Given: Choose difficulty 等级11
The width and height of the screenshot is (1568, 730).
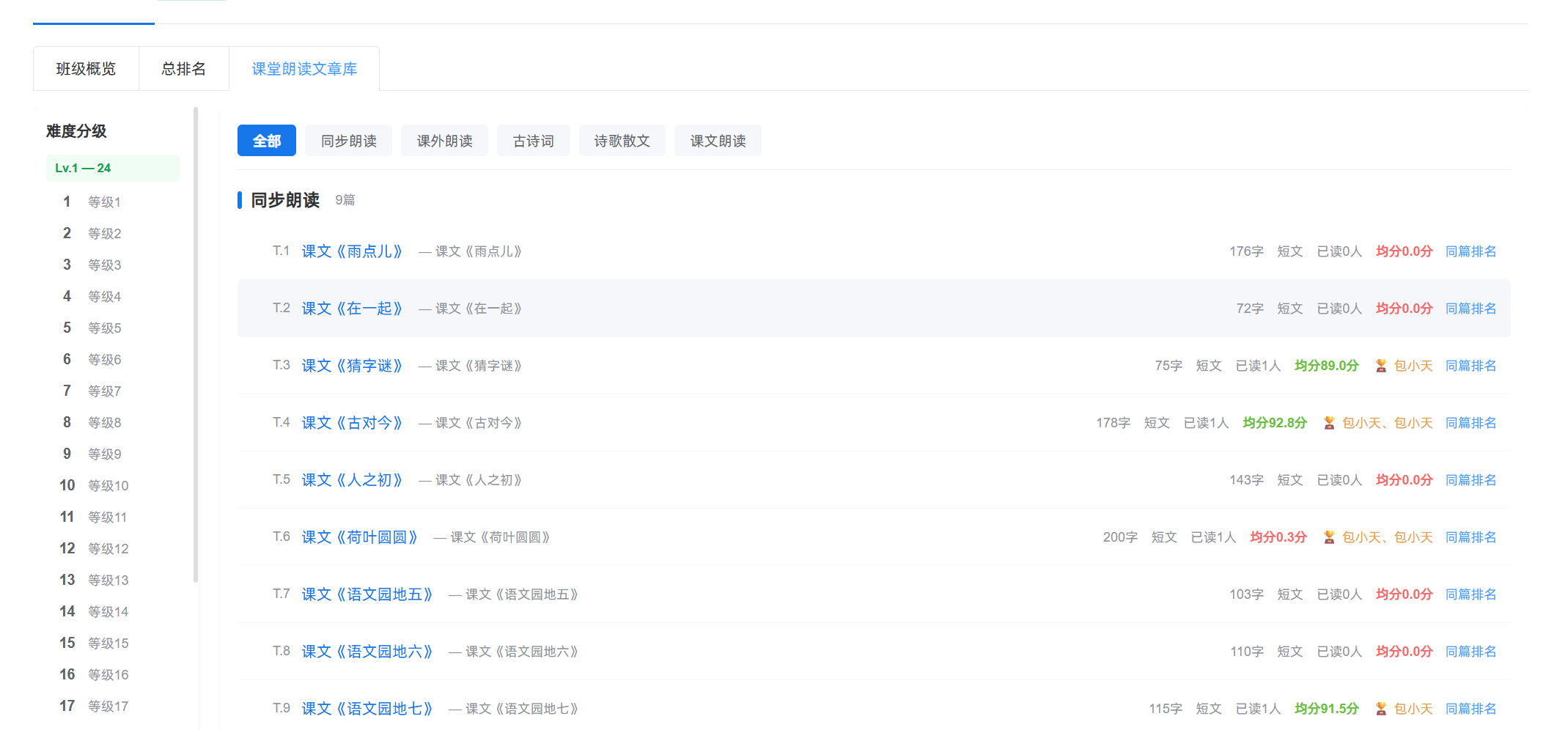Looking at the screenshot, I should (107, 517).
